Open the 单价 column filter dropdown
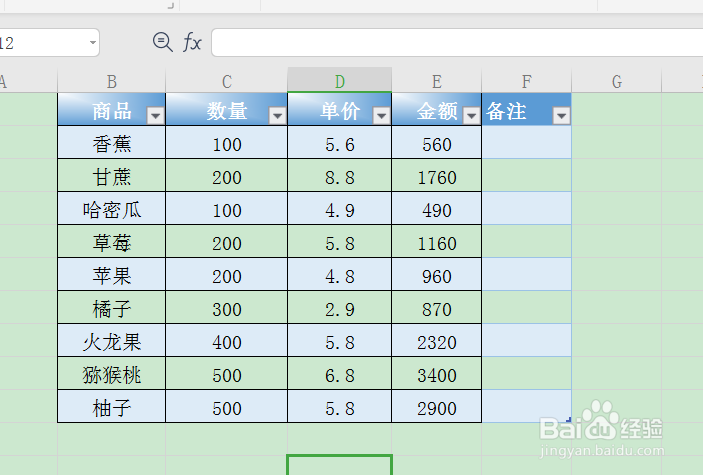Image resolution: width=703 pixels, height=475 pixels. pos(382,116)
